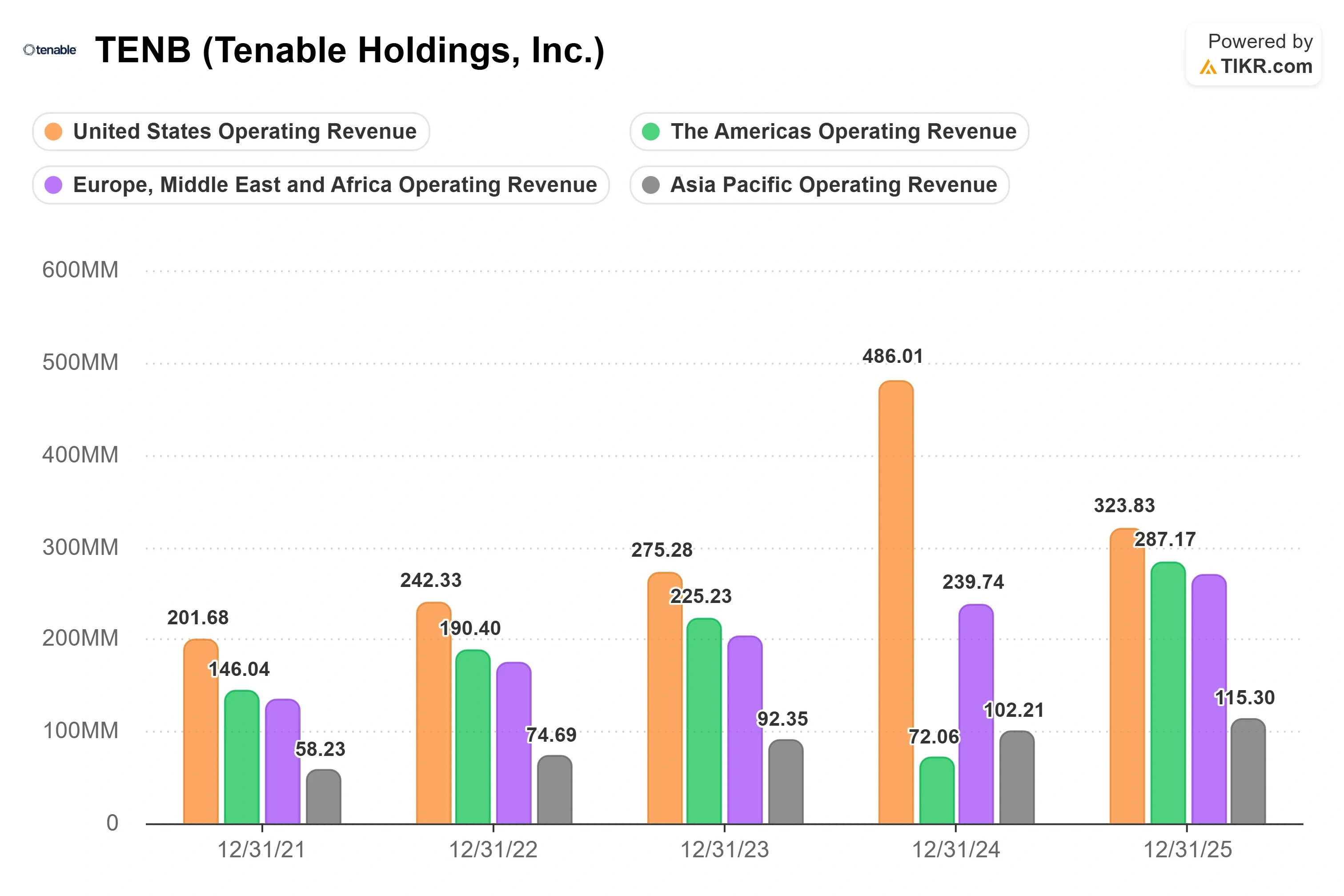This screenshot has height=896, width=1344.
Task: Select the 58.23 gray bar for 12/31/21
Action: 323,796
